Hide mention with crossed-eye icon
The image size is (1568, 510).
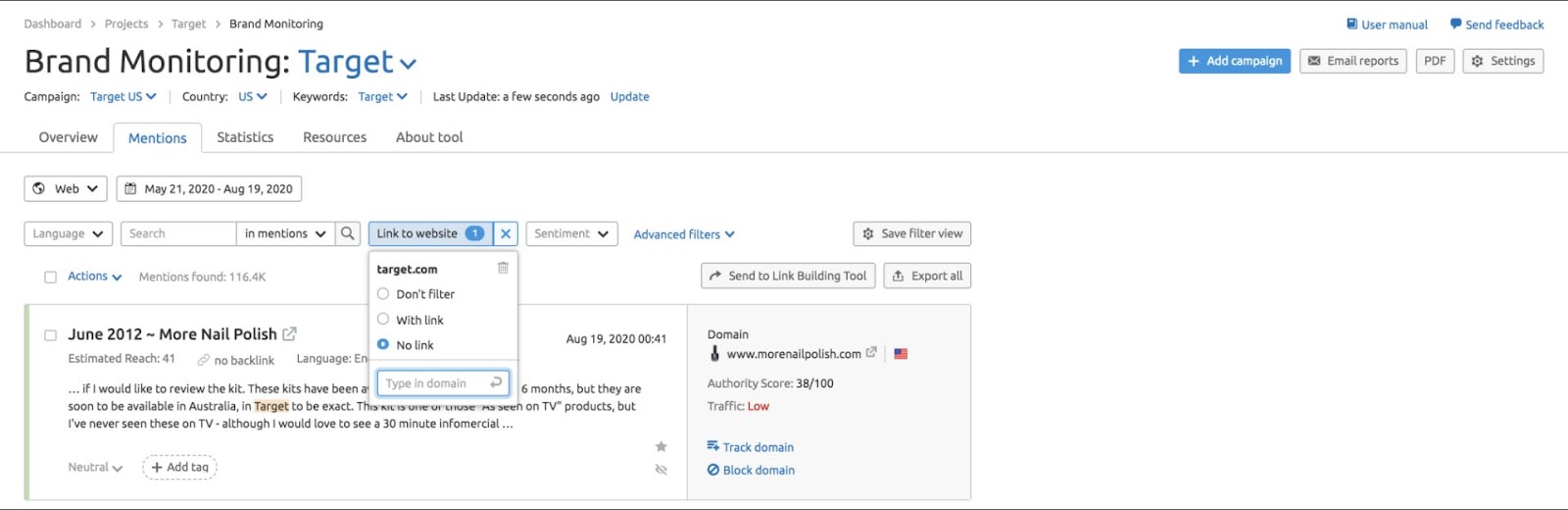pos(661,470)
